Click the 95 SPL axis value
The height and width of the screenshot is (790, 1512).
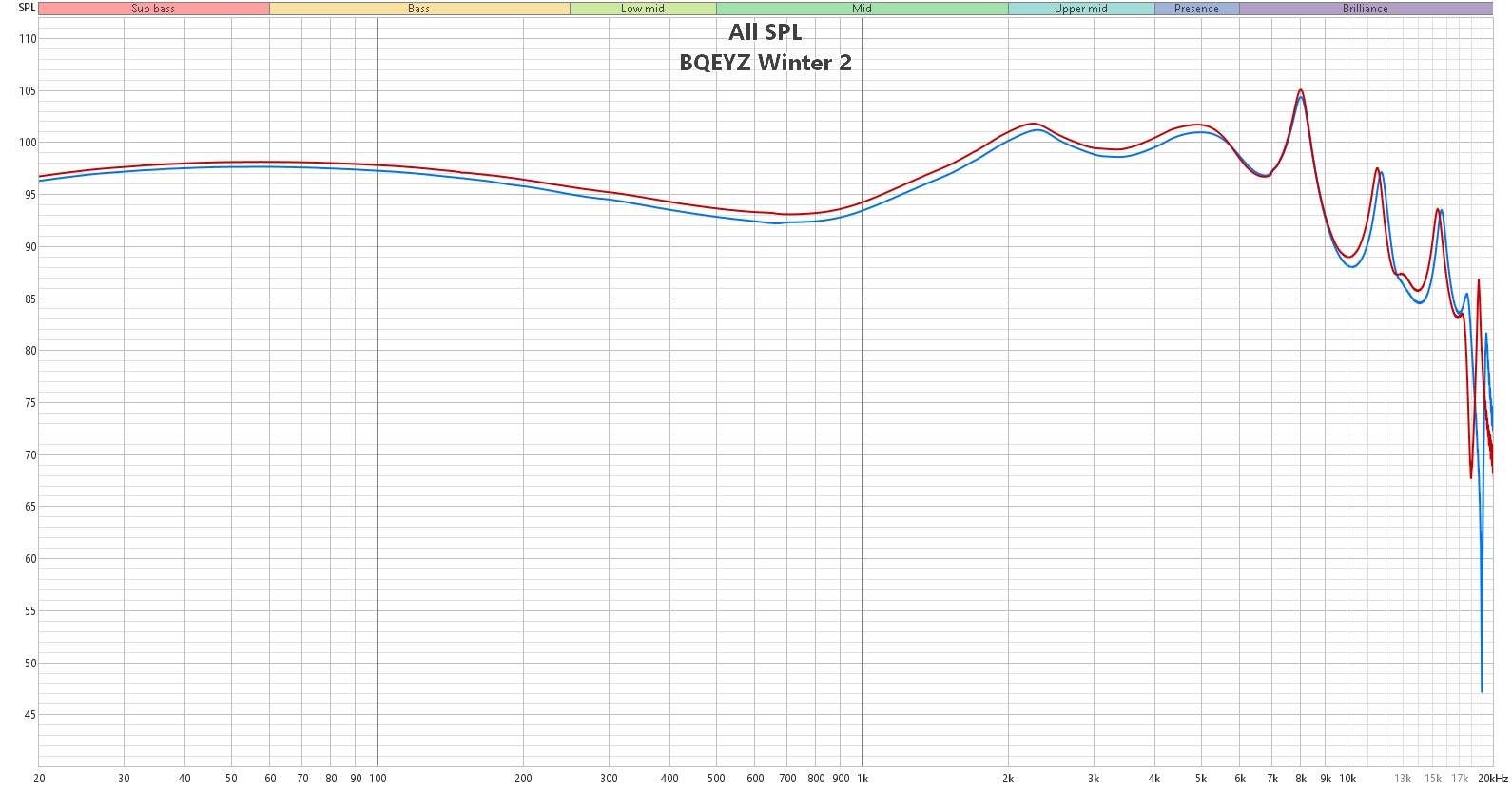30,195
